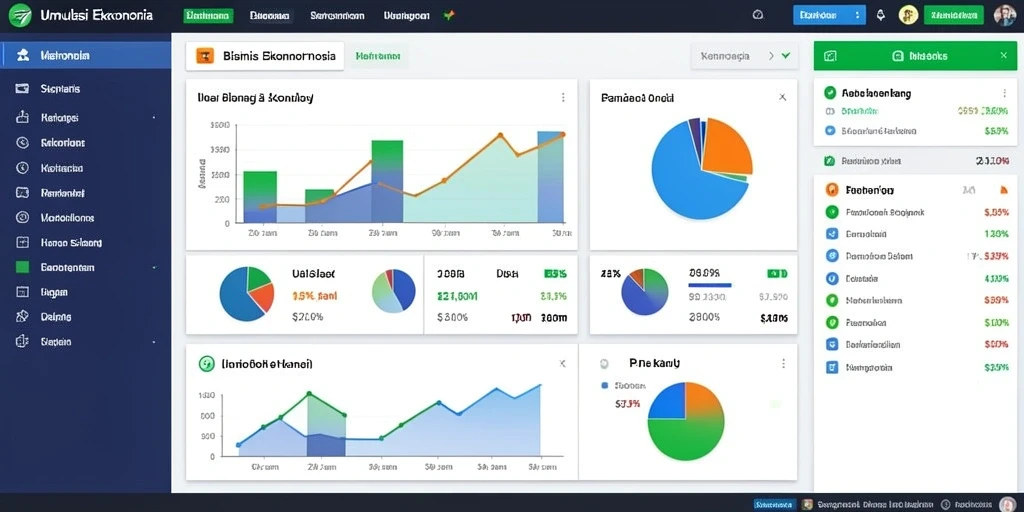Click the green badge at the top-right of the 28% stat card
This screenshot has width=1024, height=512.
(777, 274)
